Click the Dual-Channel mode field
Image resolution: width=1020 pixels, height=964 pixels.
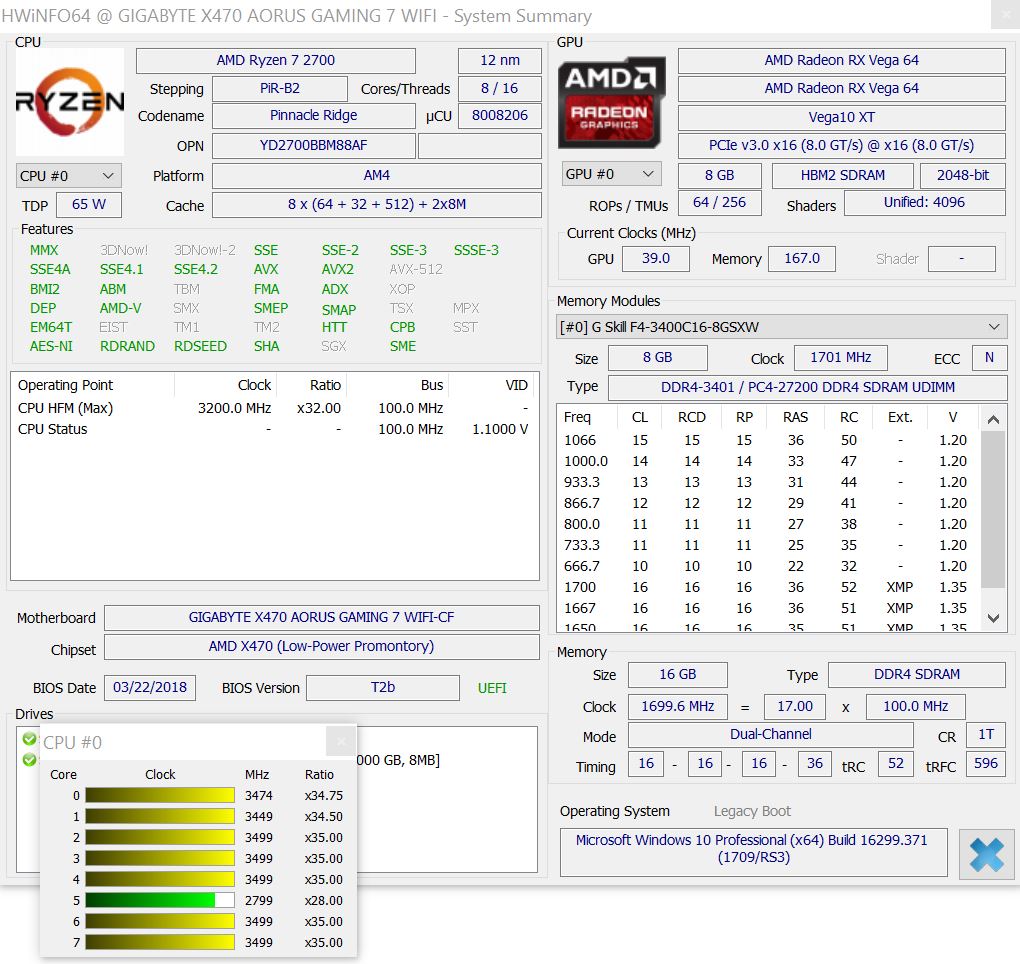pyautogui.click(x=770, y=735)
